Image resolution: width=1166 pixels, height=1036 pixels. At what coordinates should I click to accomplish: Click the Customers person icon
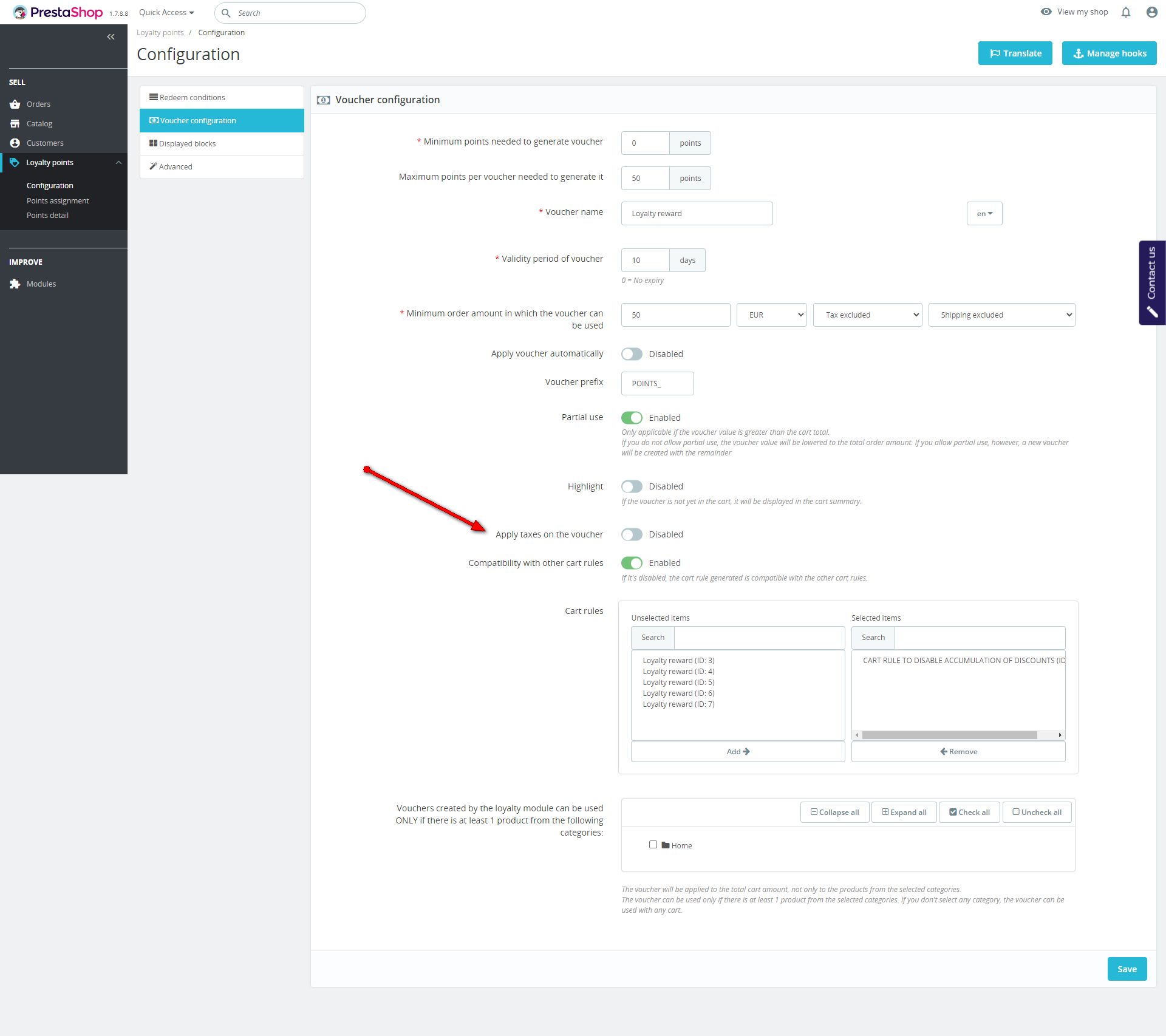(x=15, y=143)
